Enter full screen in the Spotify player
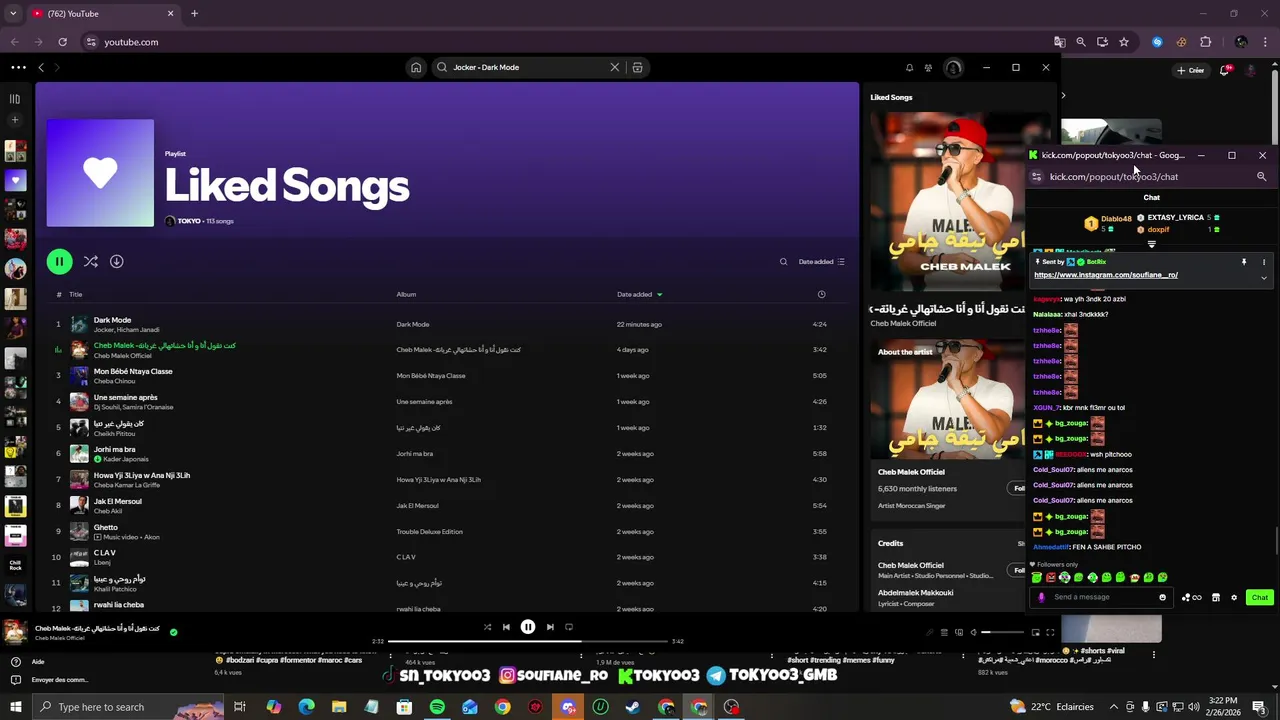Screen dimensions: 1280x720 [x=1050, y=632]
